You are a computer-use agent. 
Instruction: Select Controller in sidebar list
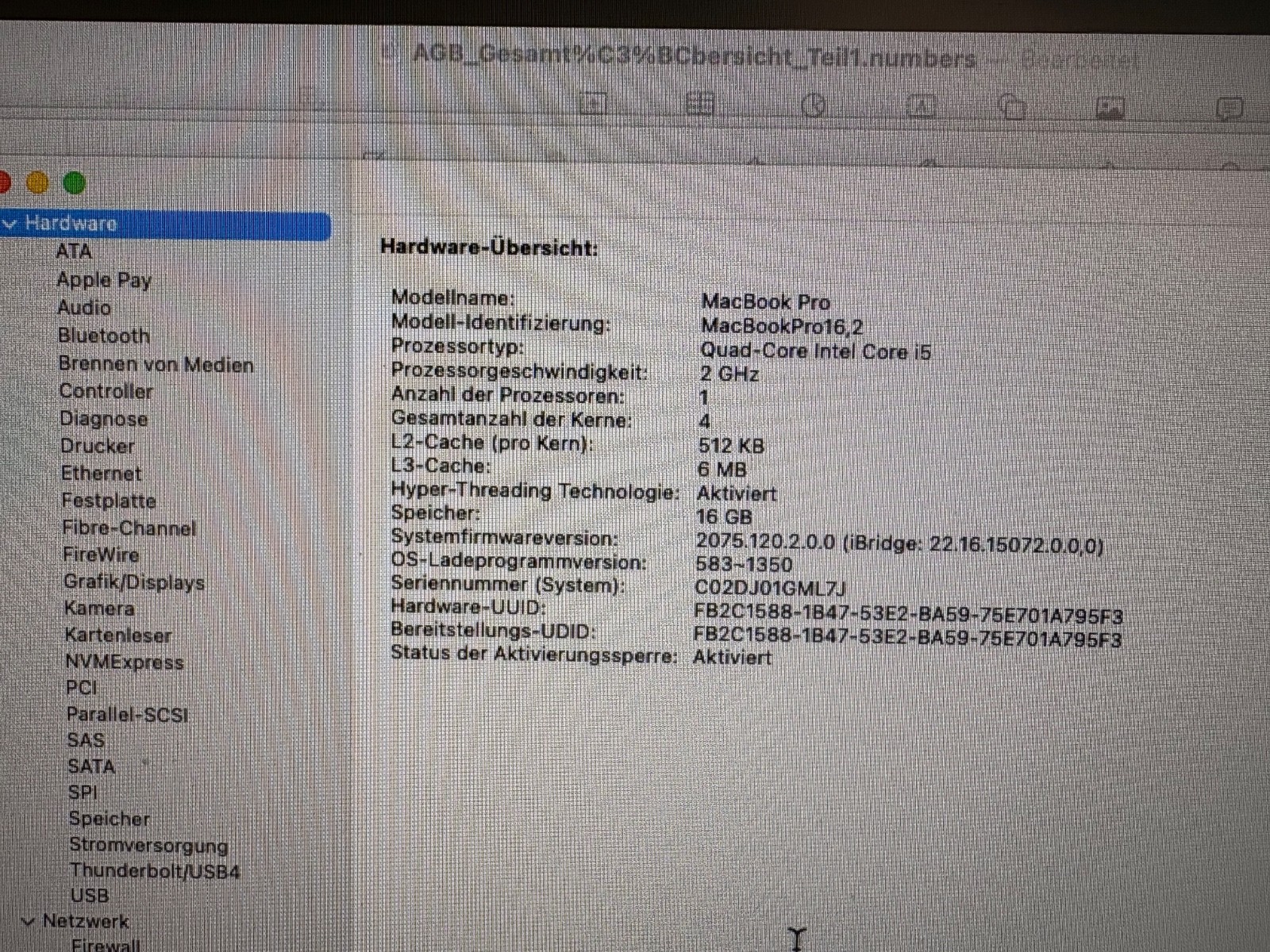click(x=106, y=391)
